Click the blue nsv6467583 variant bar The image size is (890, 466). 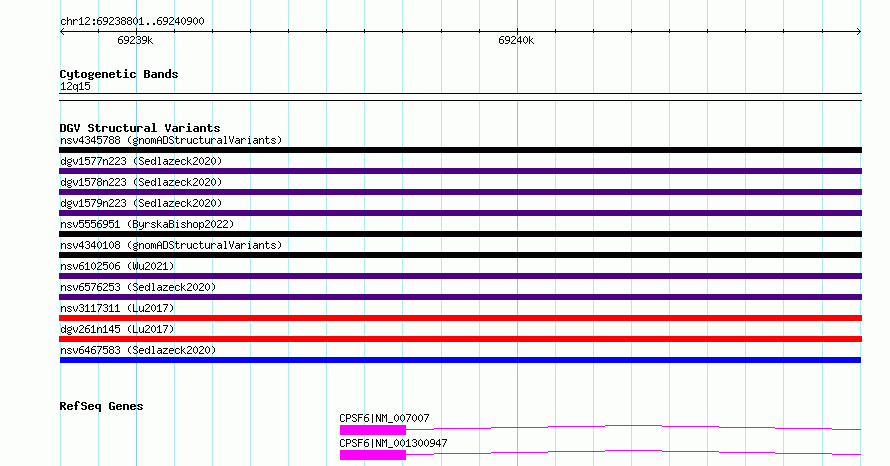(460, 360)
